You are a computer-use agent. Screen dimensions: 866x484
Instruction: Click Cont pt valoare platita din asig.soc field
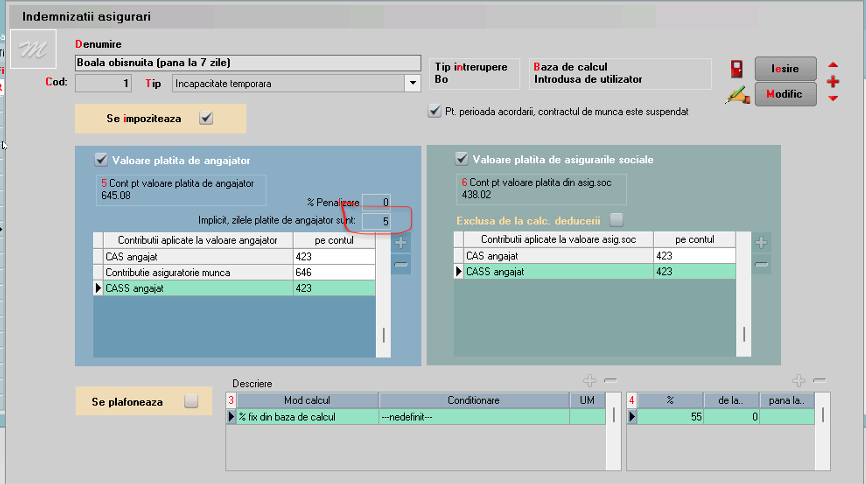pos(541,188)
